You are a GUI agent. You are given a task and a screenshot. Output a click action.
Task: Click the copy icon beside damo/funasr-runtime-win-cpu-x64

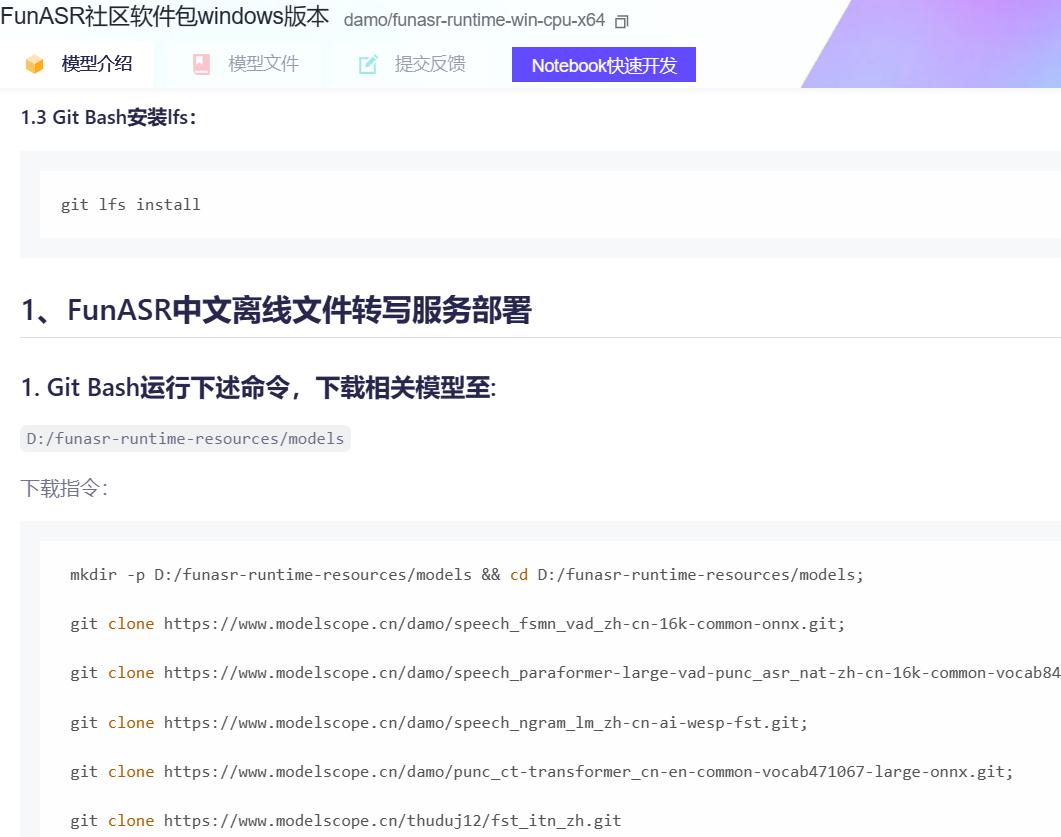(623, 19)
